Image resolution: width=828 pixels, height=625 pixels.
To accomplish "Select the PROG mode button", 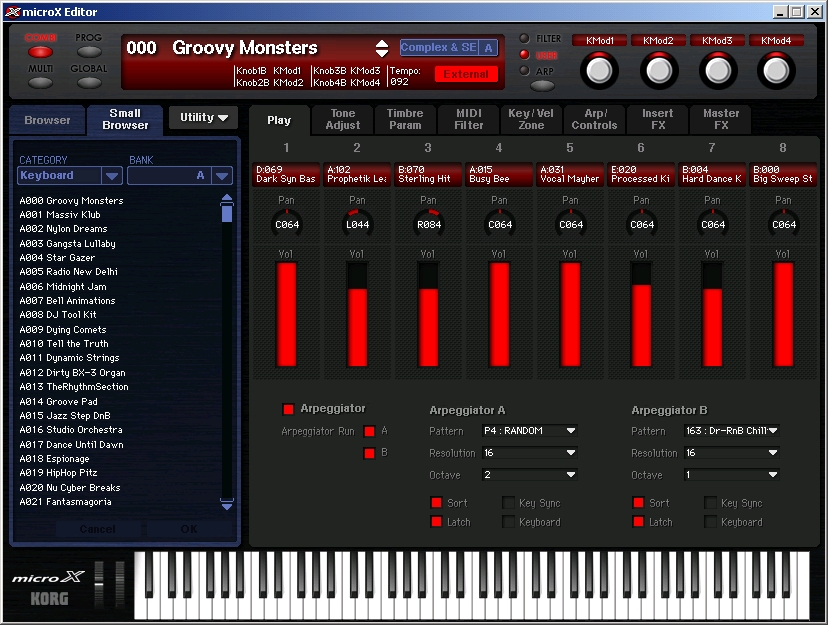I will [89, 52].
